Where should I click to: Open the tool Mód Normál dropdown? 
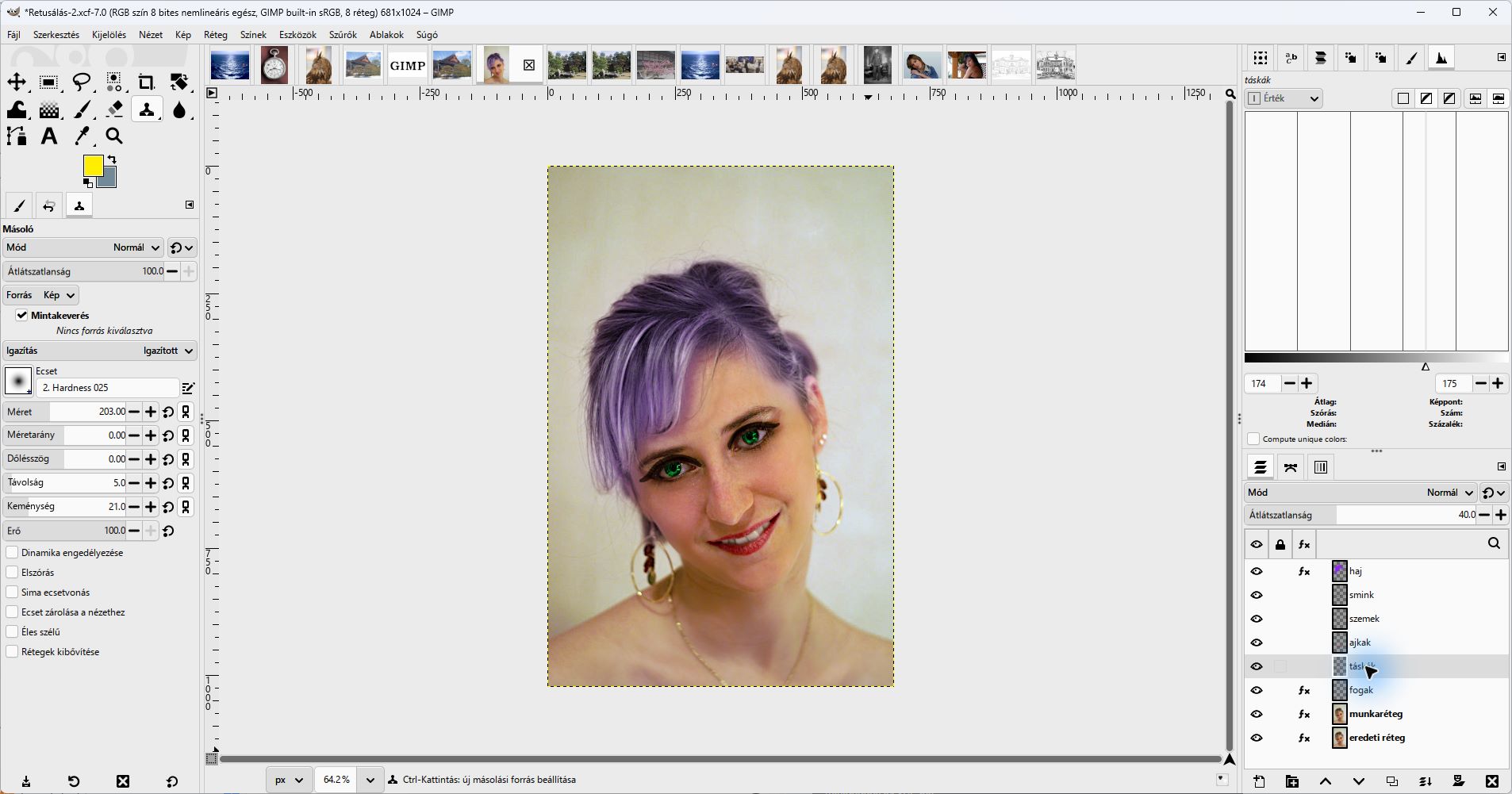(83, 247)
